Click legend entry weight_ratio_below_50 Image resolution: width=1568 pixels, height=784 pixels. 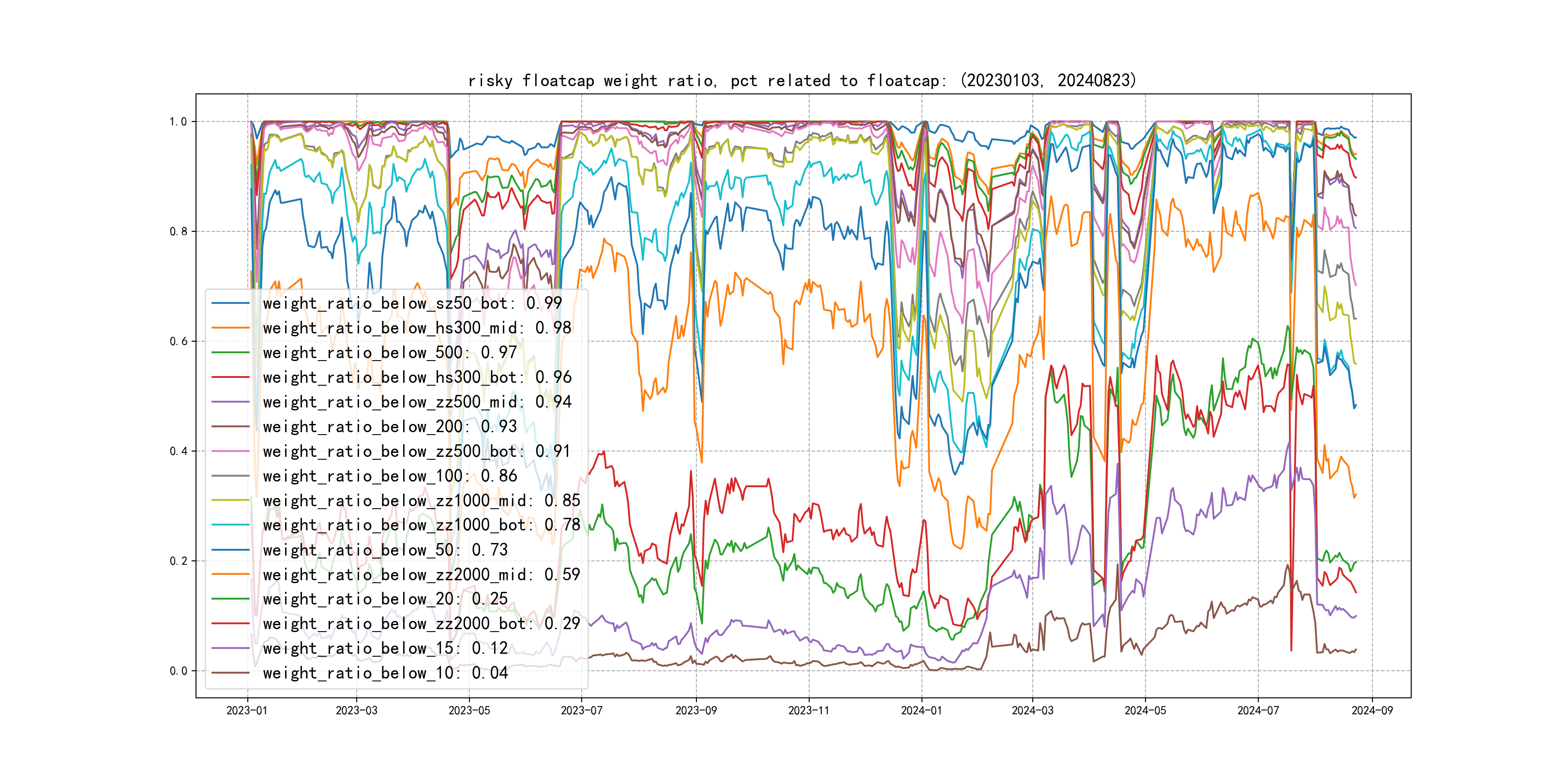[385, 550]
